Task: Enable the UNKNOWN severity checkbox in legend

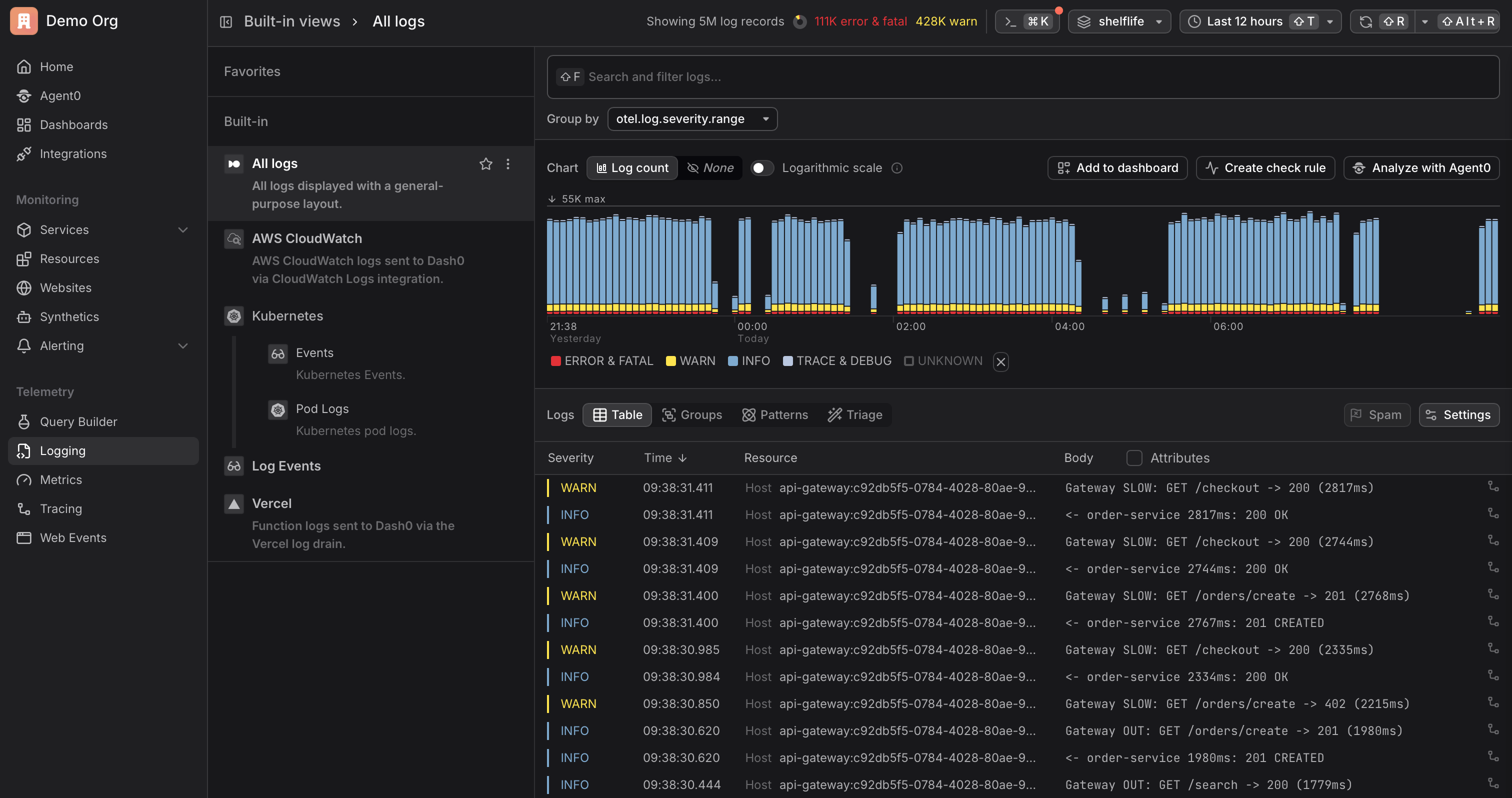Action: 908,361
